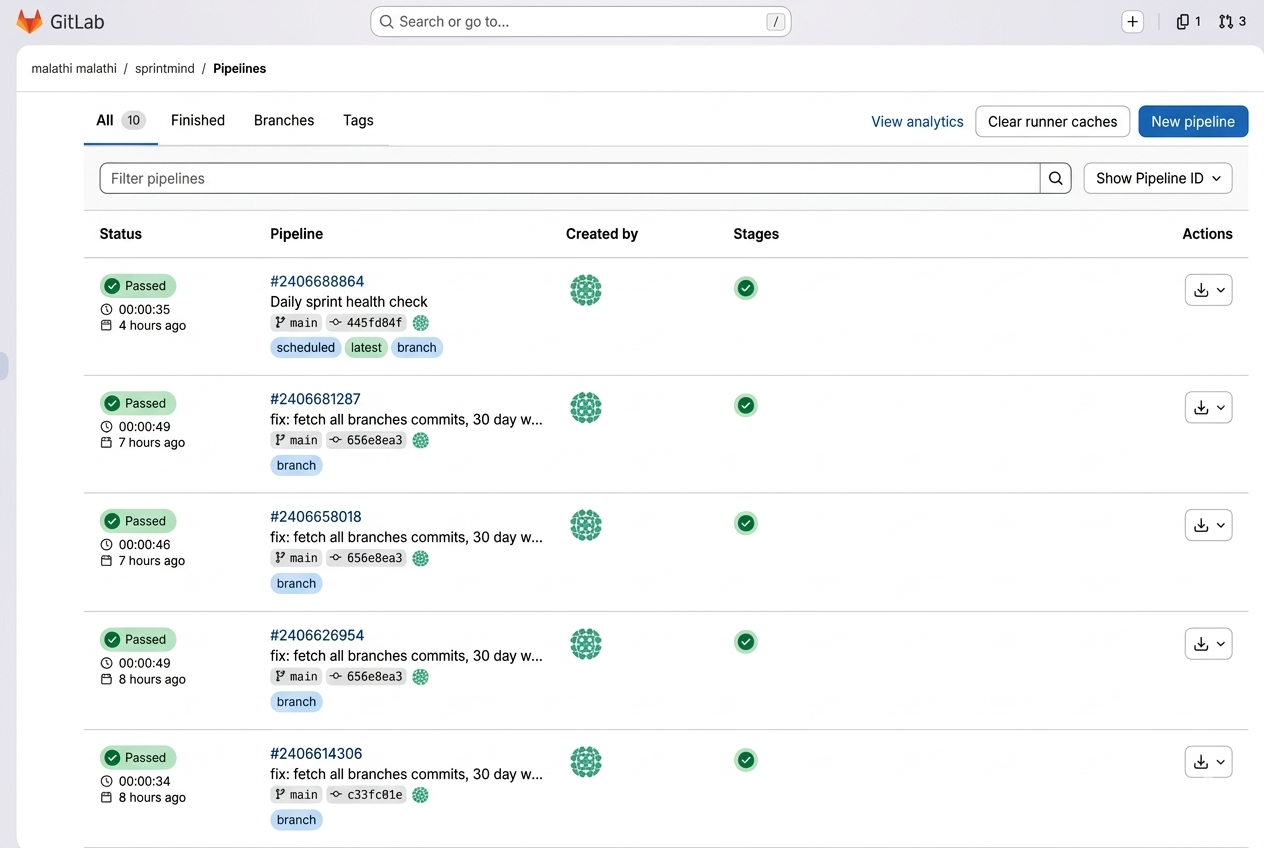Click small commit author avatar beside 445fd84f
The width and height of the screenshot is (1264, 848).
coord(421,323)
